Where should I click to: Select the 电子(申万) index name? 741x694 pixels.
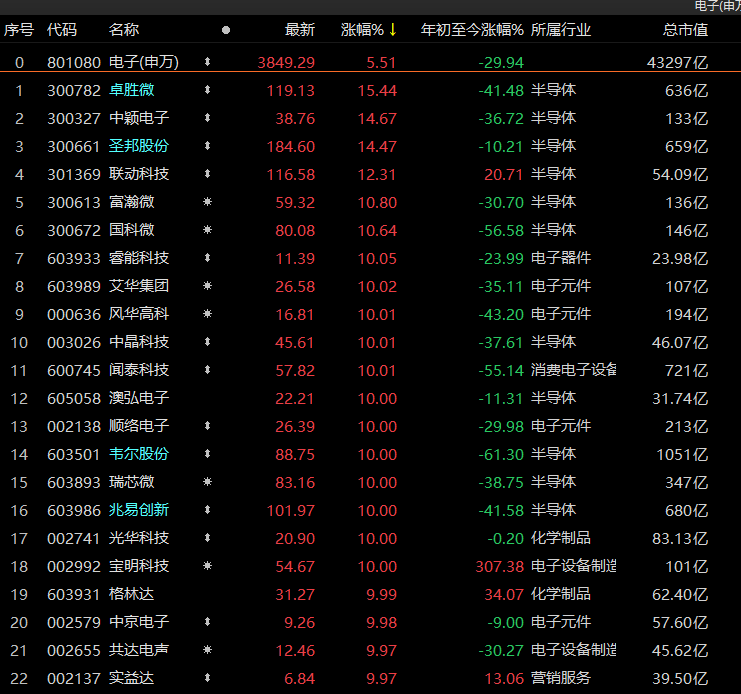pos(144,62)
